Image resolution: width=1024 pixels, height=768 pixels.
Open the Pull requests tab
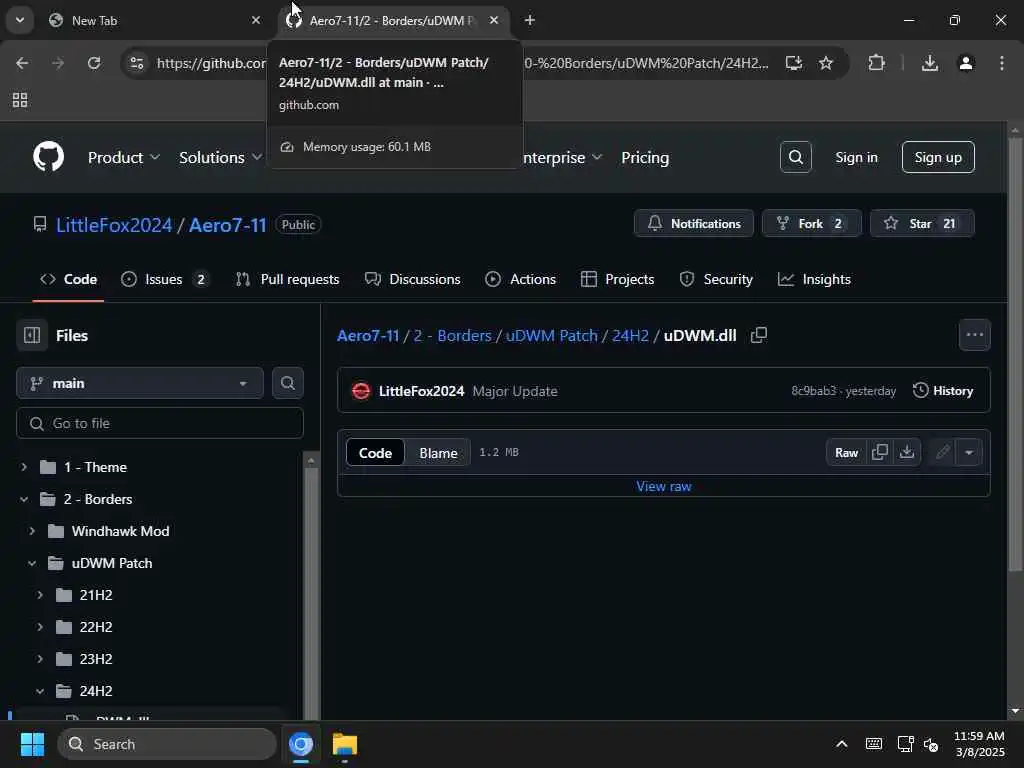[x=287, y=279]
